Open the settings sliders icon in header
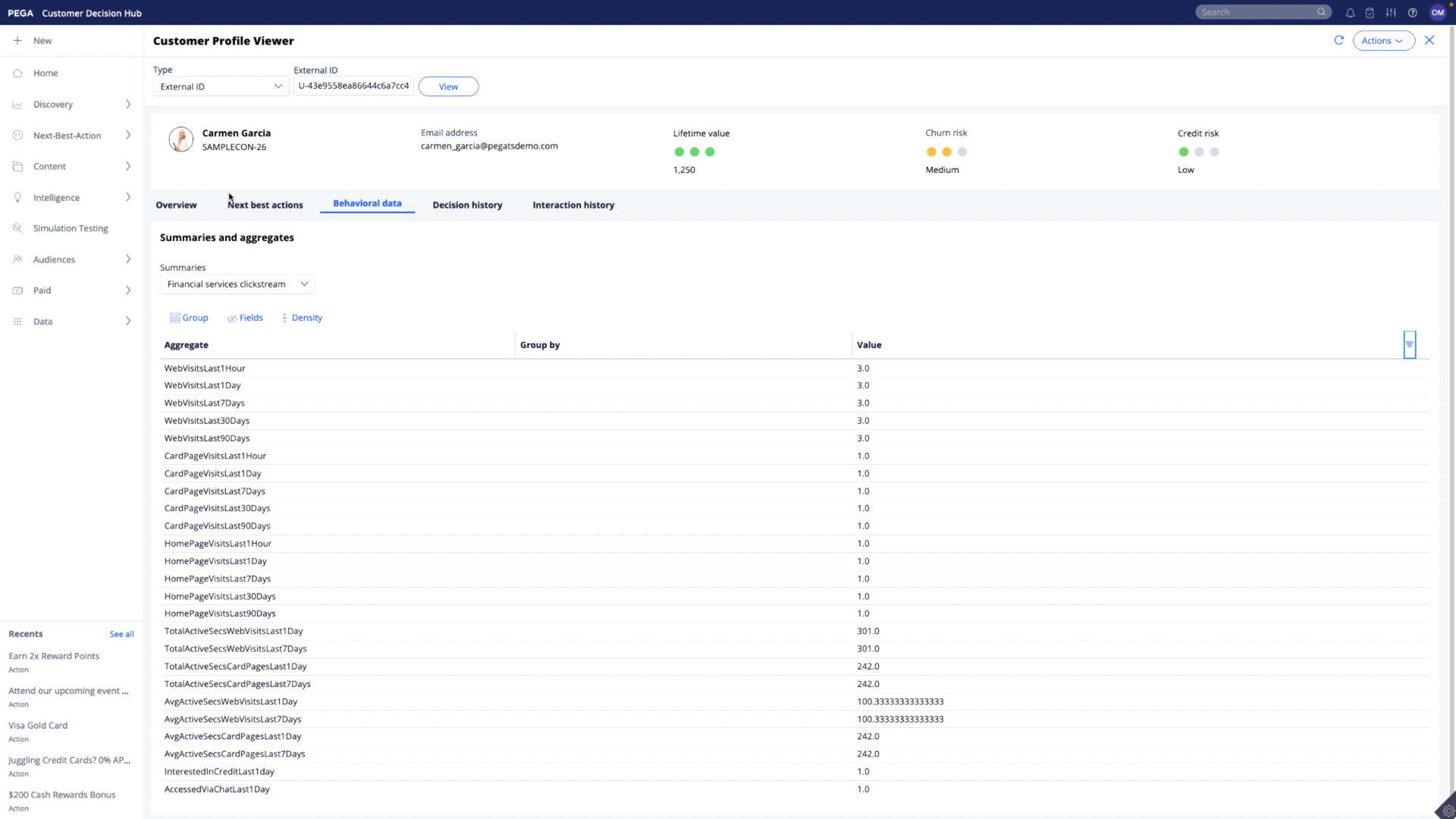This screenshot has width=1456, height=819. coord(1392,12)
